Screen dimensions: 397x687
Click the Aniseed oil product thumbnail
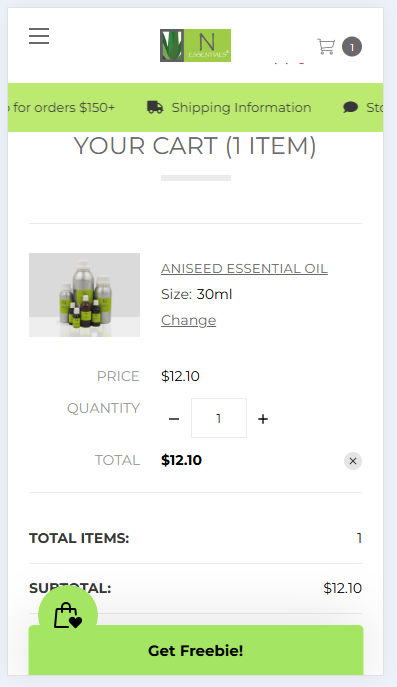coord(85,295)
